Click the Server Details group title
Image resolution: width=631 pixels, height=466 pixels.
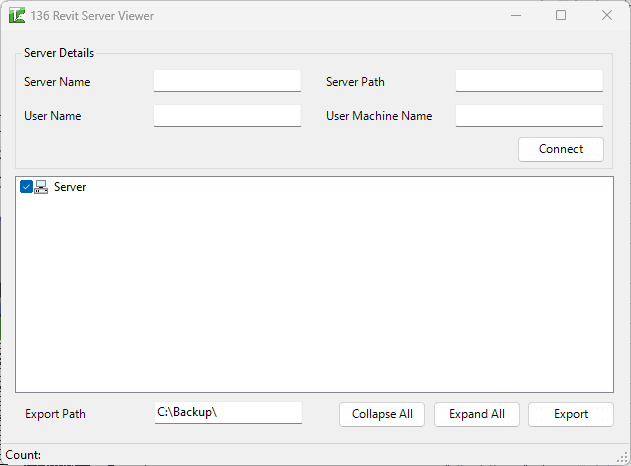coord(59,53)
